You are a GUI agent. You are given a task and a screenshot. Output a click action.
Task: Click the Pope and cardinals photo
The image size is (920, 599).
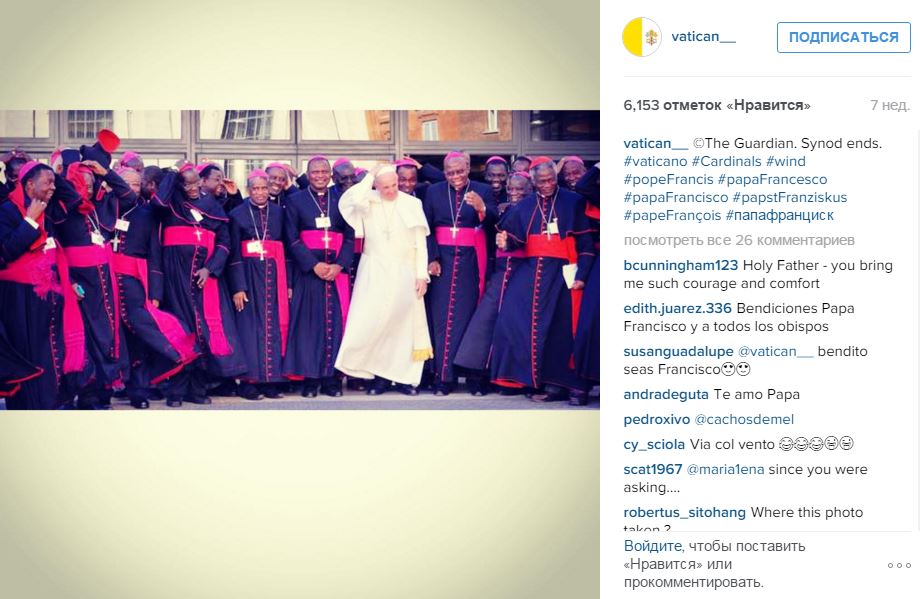(x=300, y=260)
